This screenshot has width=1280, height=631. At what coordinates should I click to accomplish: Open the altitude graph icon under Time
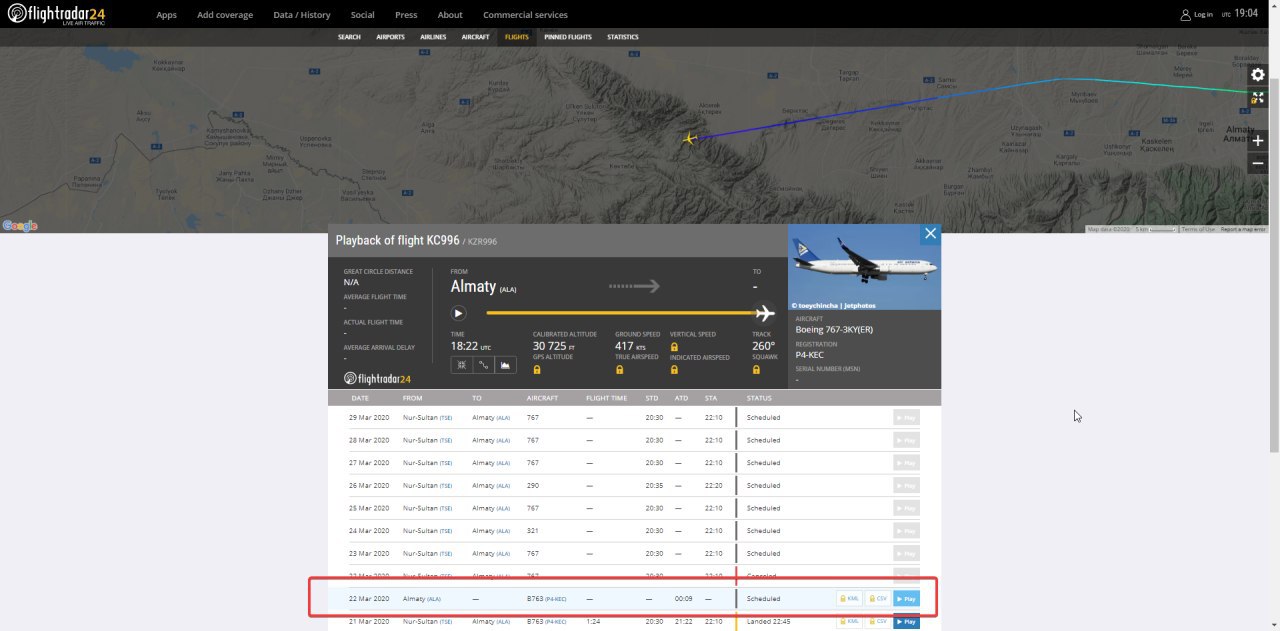[505, 365]
